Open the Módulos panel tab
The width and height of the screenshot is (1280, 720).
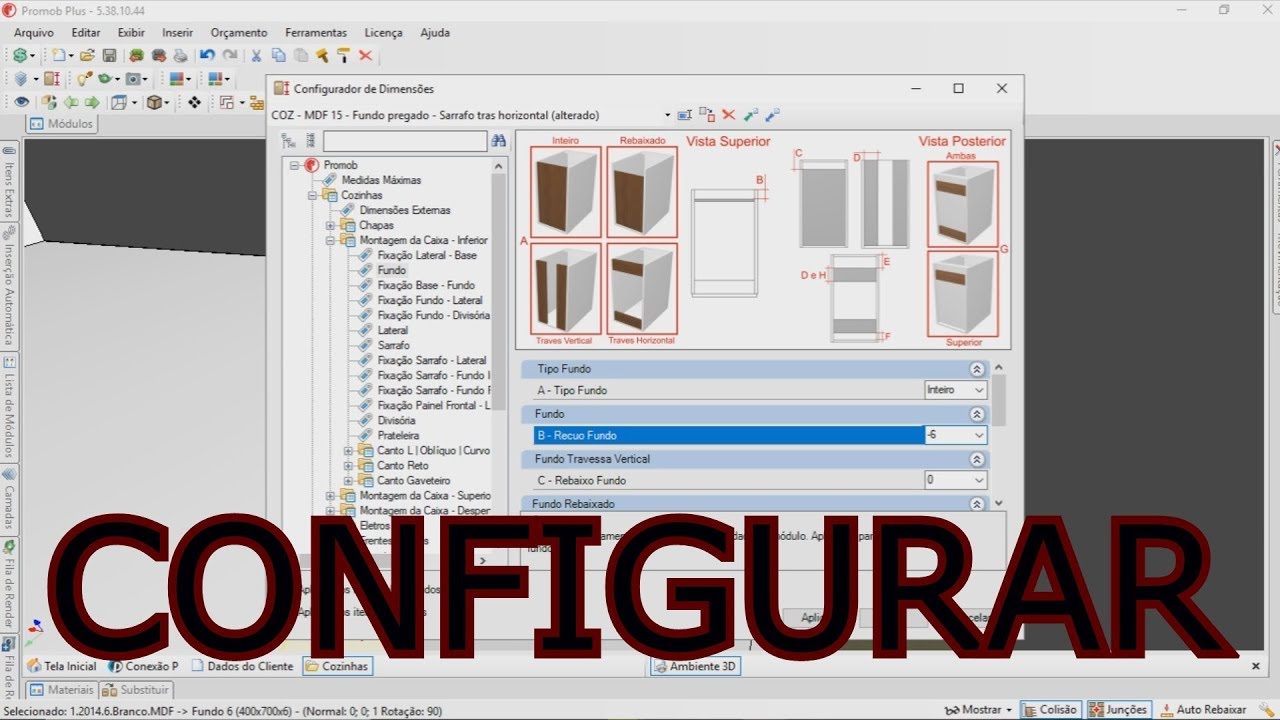coord(62,124)
